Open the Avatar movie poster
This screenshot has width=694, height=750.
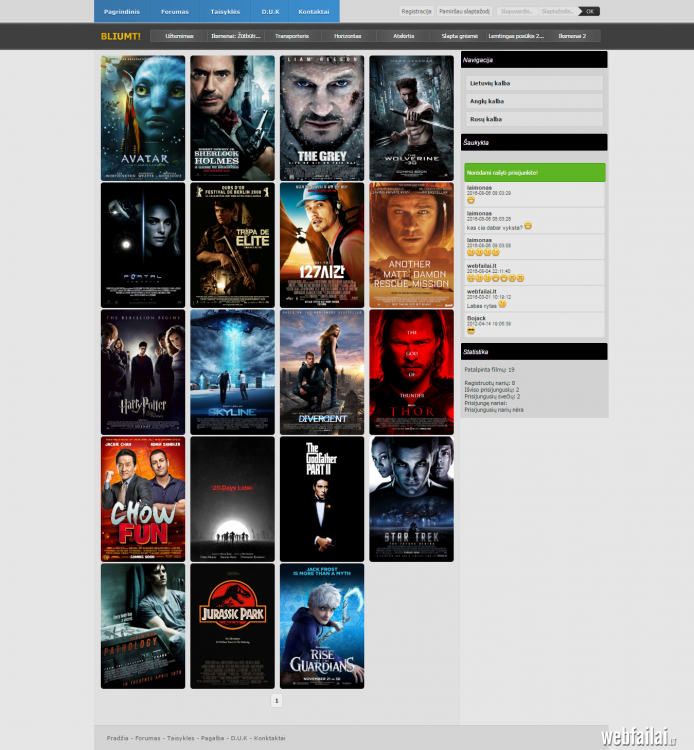[x=143, y=118]
